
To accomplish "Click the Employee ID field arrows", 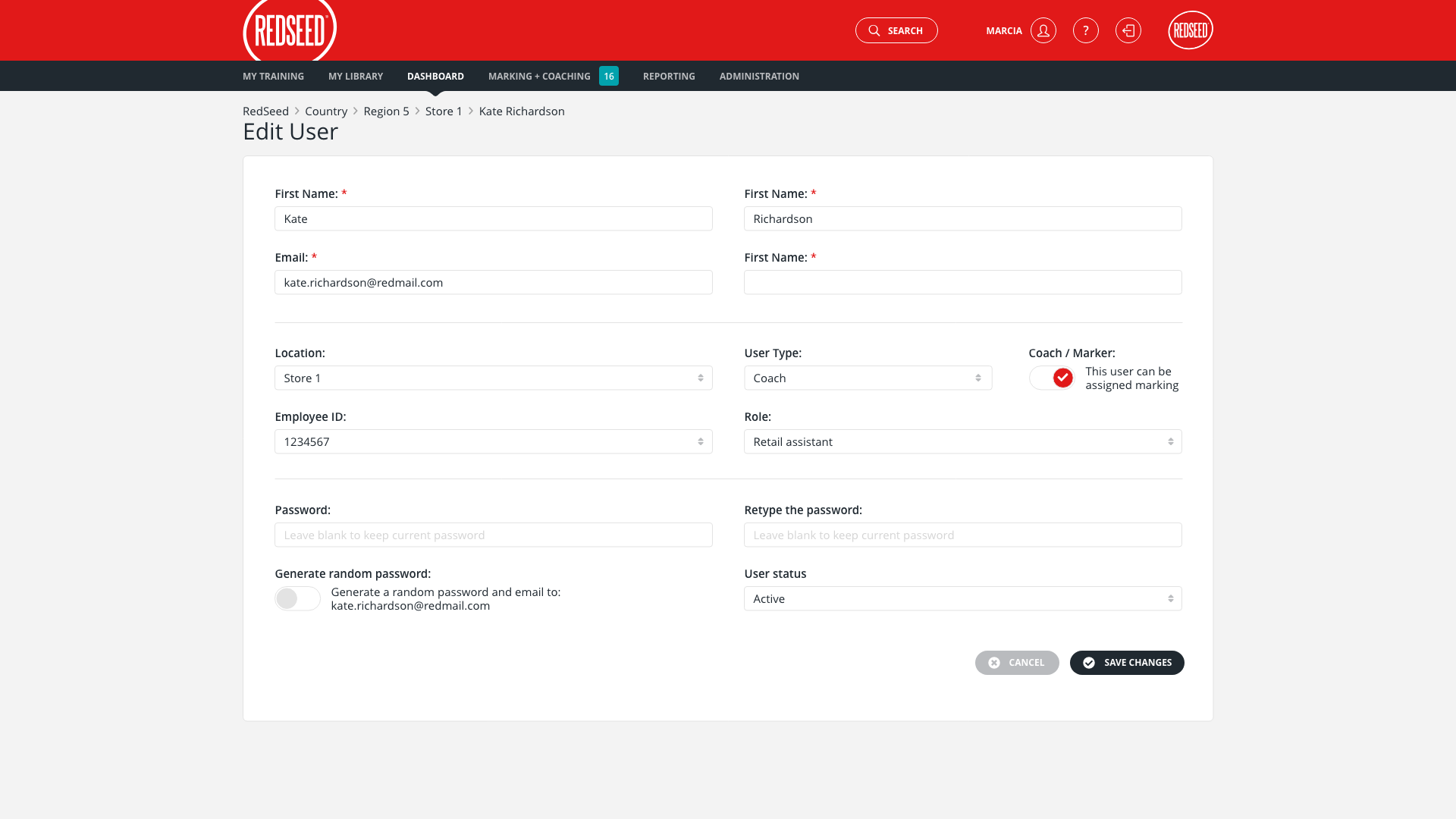I will 700,441.
